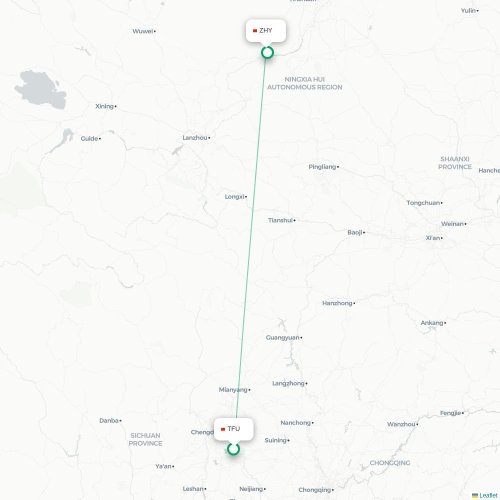
Task: Click the TFU airport label popup
Action: 234,429
